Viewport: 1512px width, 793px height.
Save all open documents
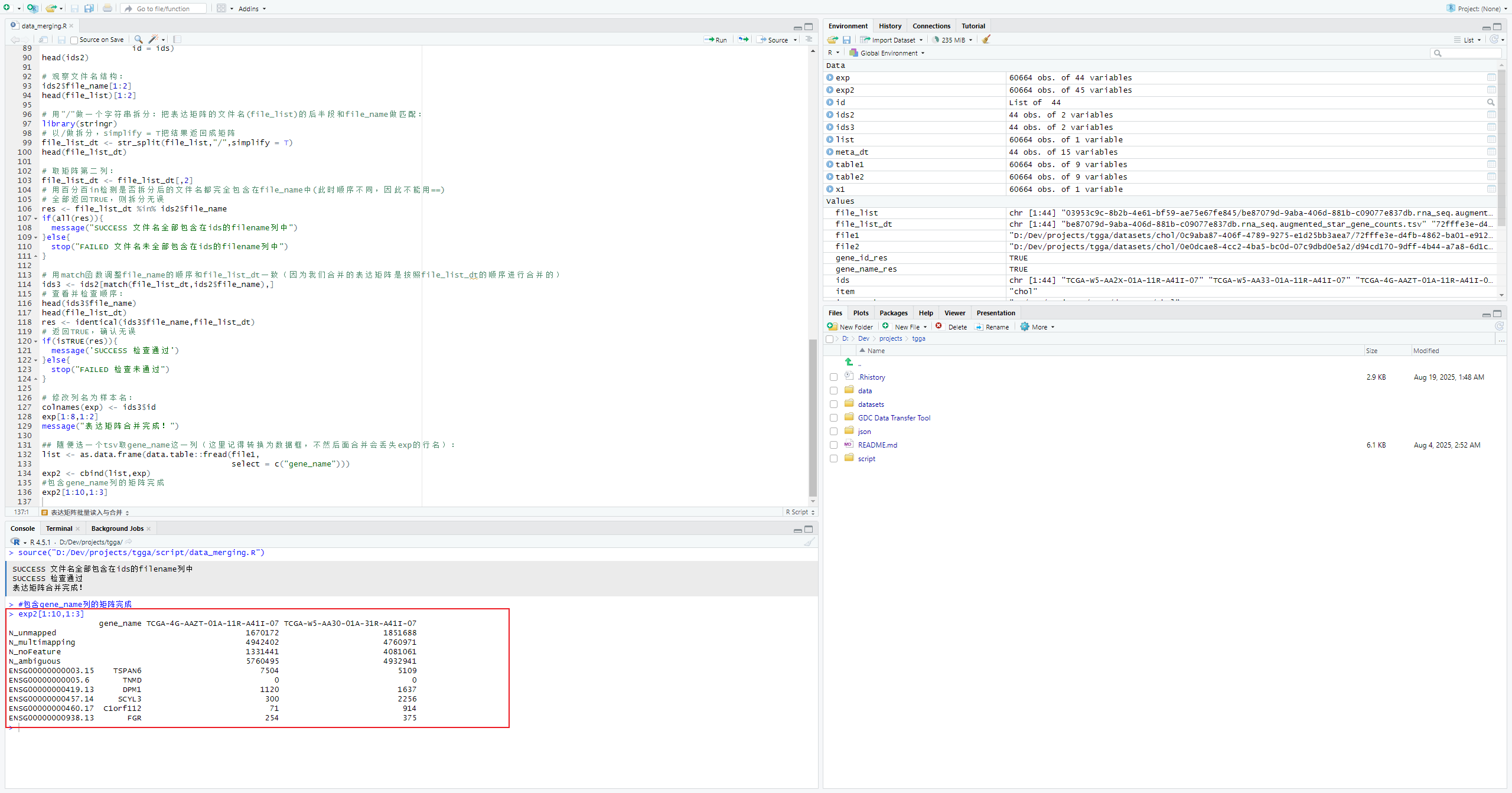pos(89,8)
